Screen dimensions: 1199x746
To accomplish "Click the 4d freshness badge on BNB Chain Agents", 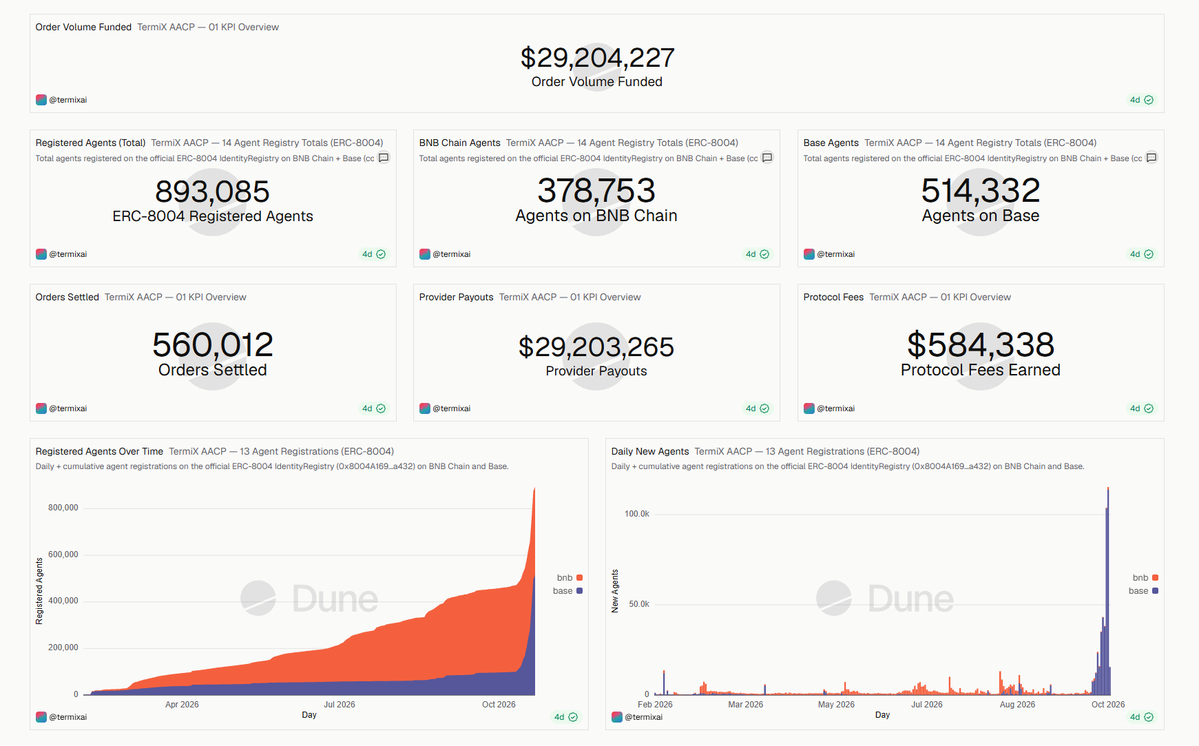I will 758,255.
